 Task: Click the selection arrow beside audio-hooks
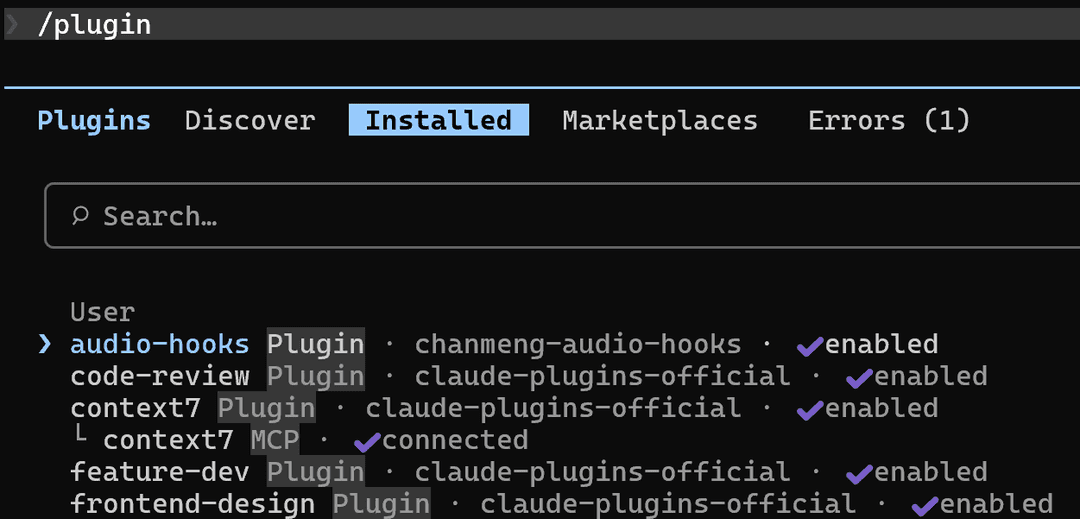click(x=45, y=344)
